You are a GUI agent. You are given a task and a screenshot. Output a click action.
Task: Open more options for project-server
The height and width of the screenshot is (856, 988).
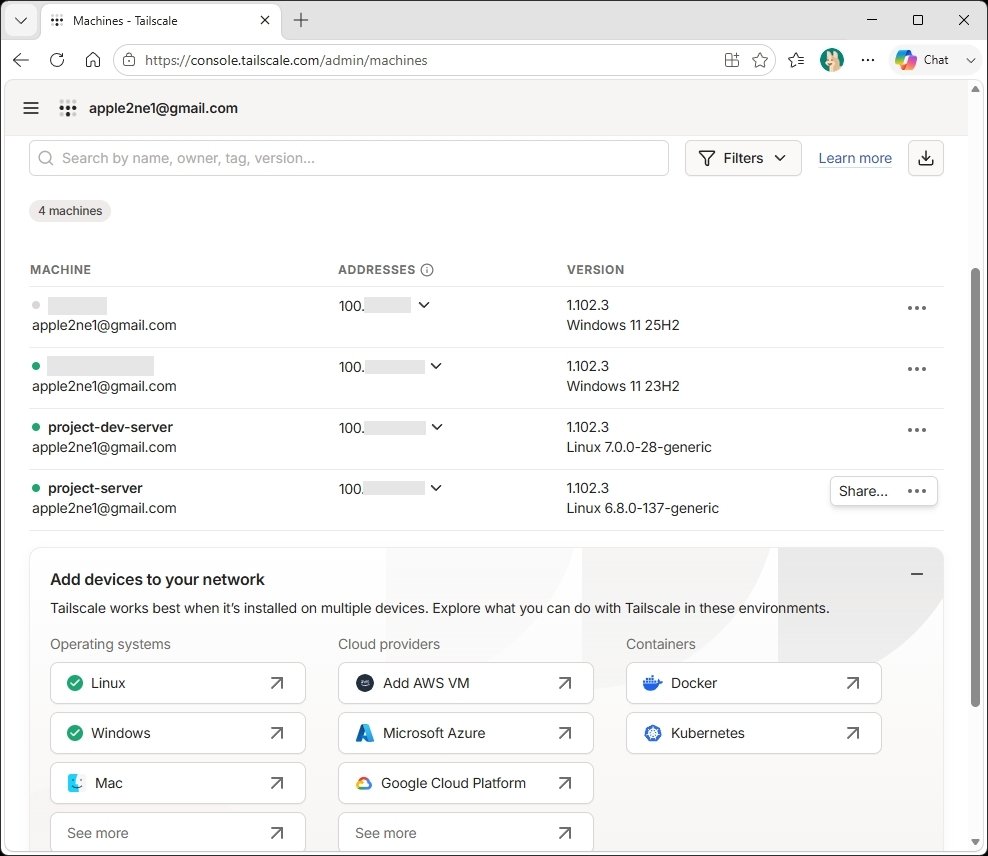coord(916,491)
